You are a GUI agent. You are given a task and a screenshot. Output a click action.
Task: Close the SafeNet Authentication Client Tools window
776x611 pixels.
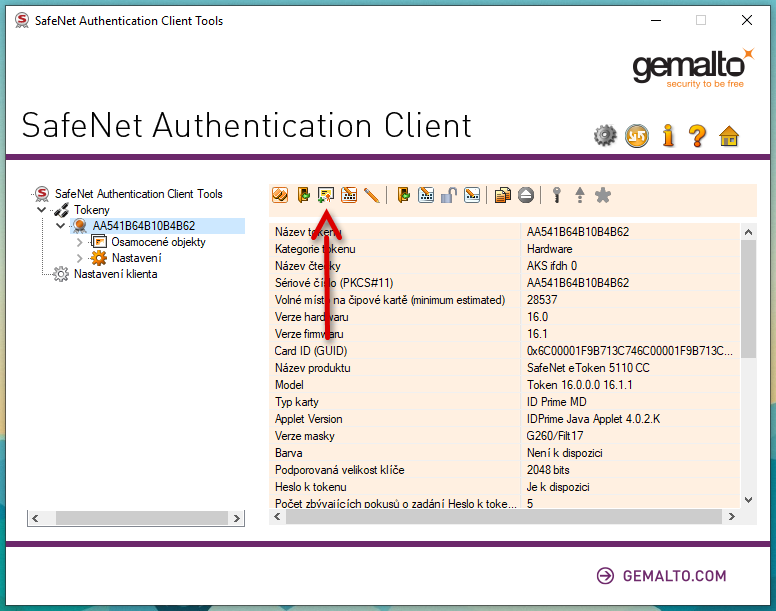pyautogui.click(x=747, y=20)
